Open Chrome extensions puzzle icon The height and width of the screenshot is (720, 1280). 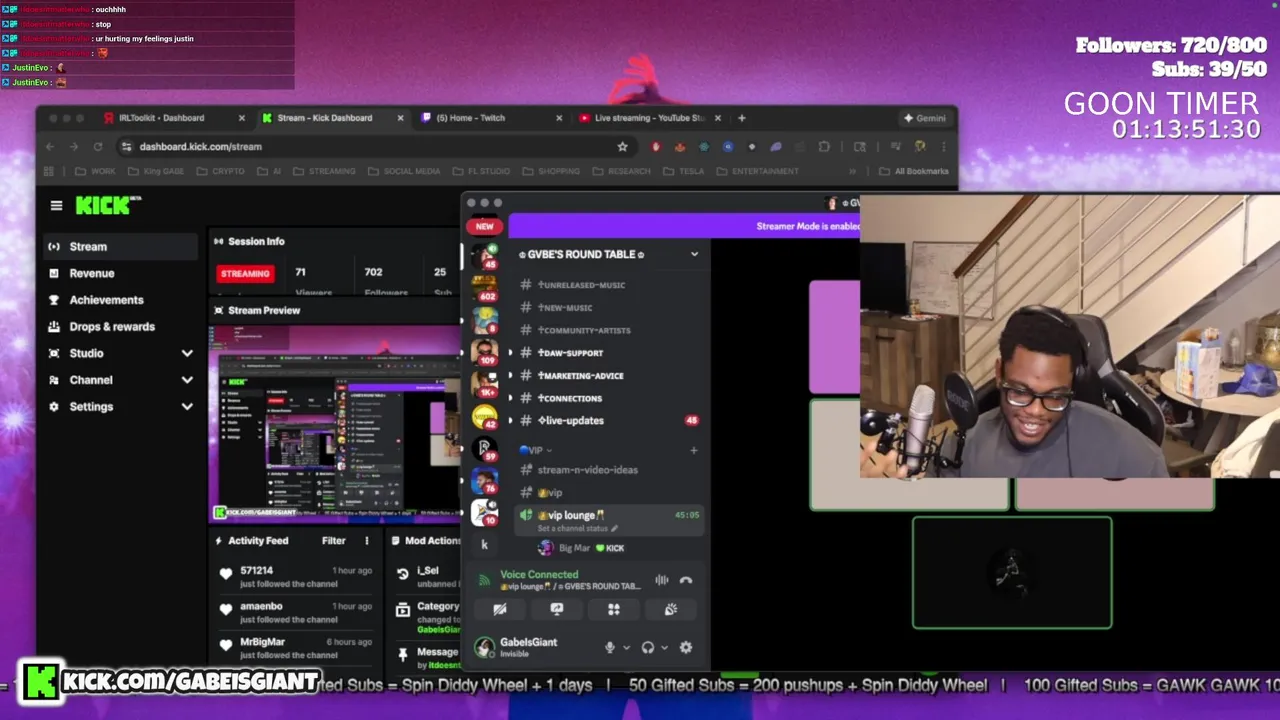pyautogui.click(x=824, y=147)
